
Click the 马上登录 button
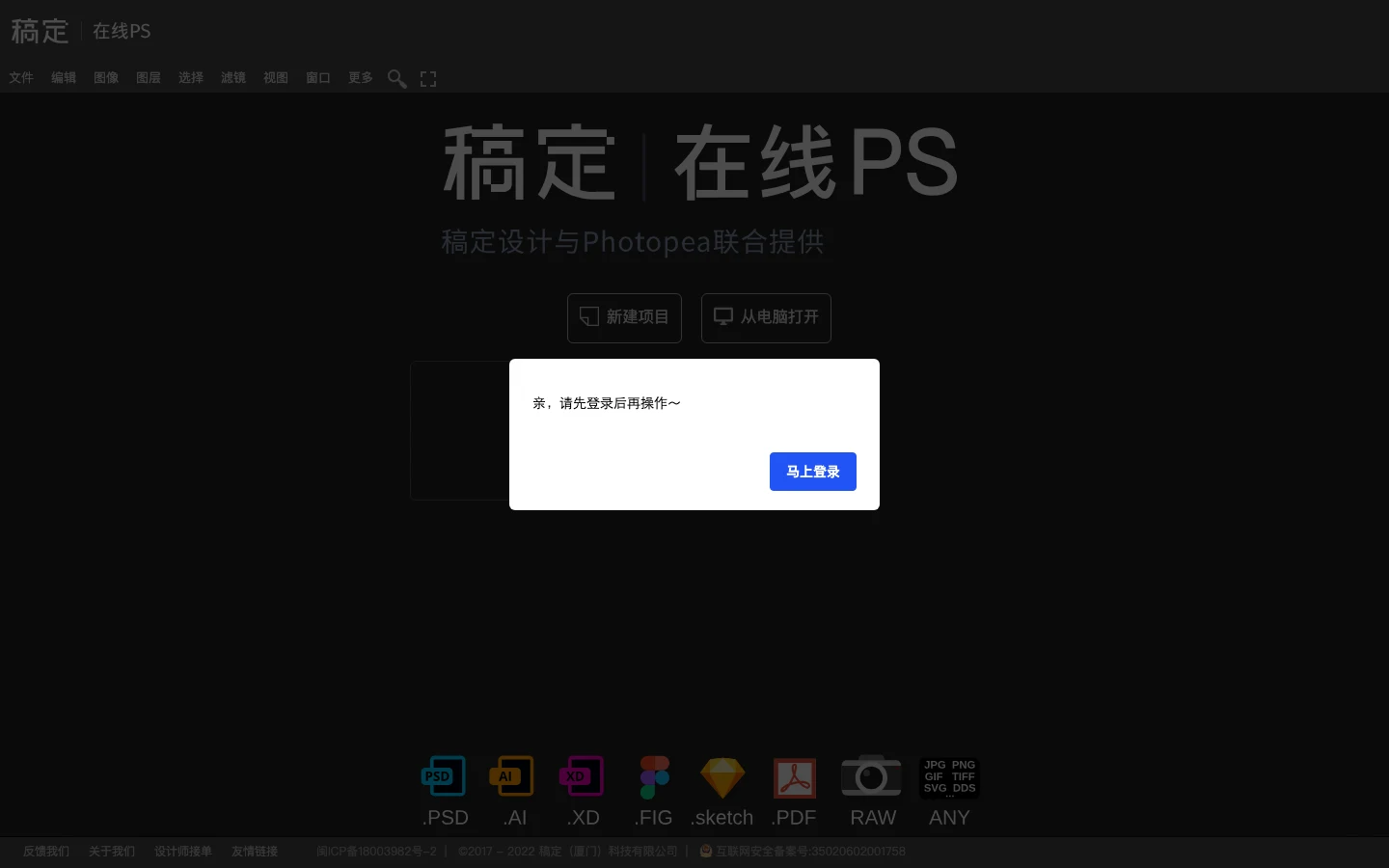812,472
